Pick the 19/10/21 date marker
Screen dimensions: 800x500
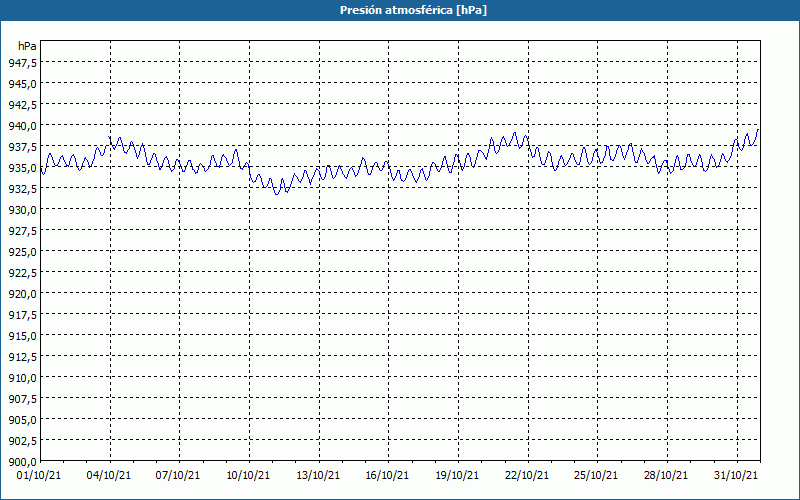pos(457,476)
